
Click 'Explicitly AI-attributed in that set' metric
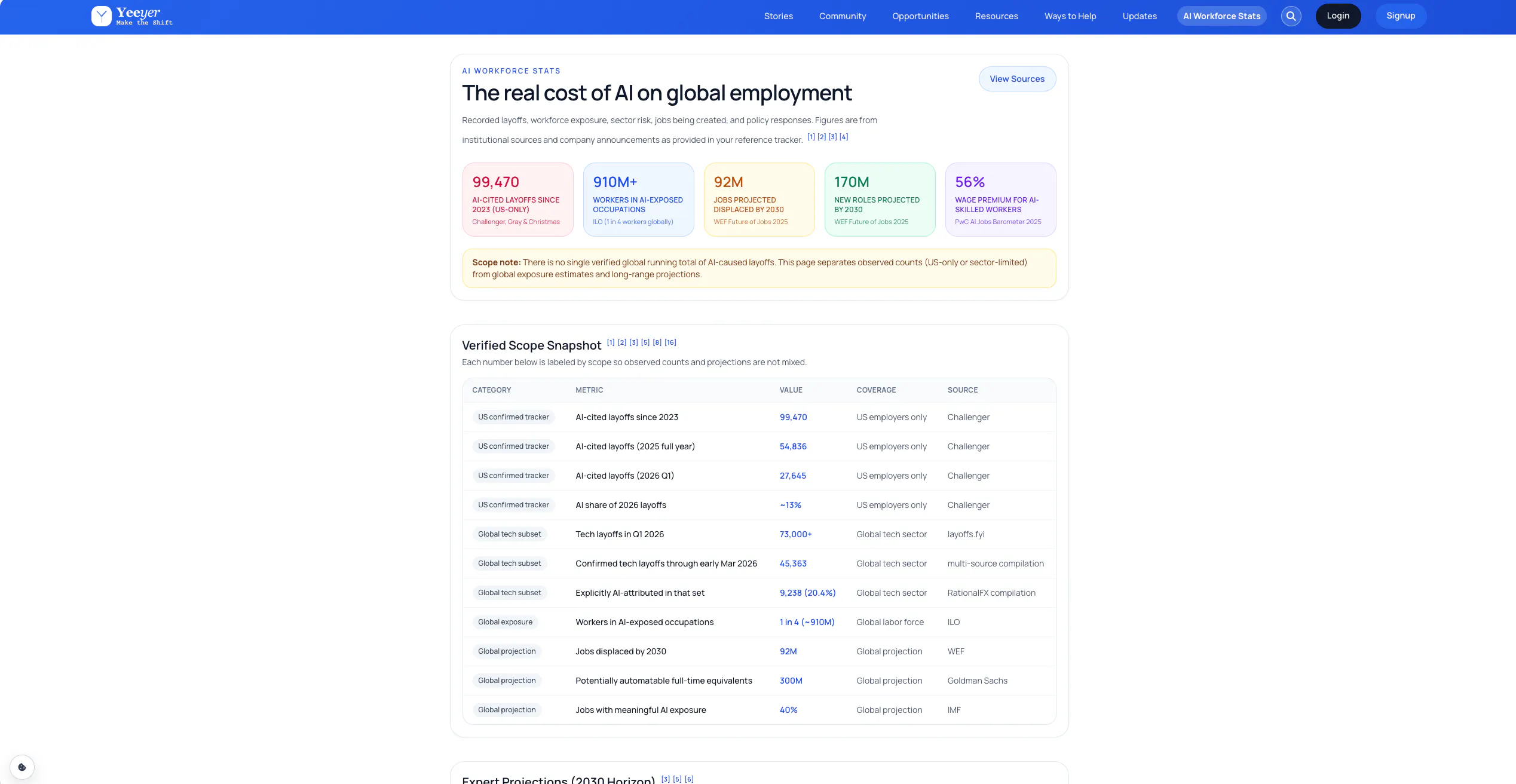(640, 593)
